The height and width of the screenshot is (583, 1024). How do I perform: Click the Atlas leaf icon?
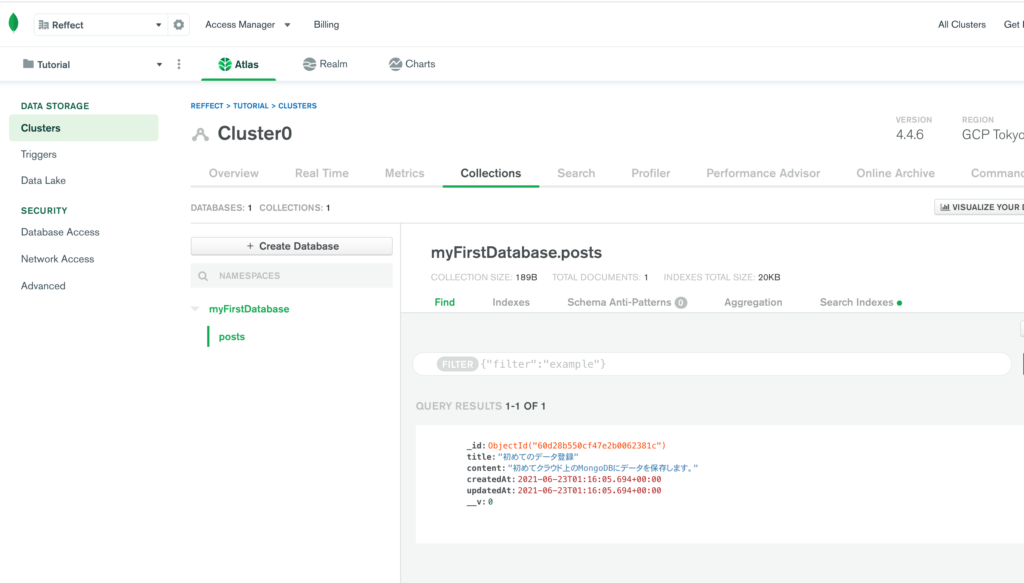(225, 64)
